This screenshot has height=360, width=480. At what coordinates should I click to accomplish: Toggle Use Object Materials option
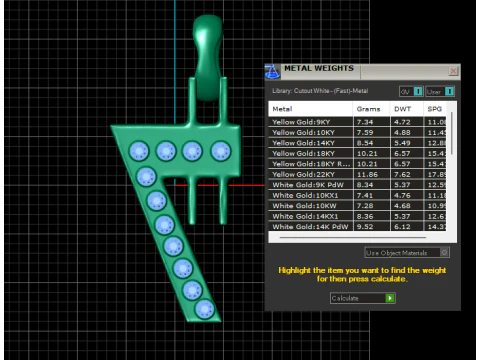[x=407, y=253]
